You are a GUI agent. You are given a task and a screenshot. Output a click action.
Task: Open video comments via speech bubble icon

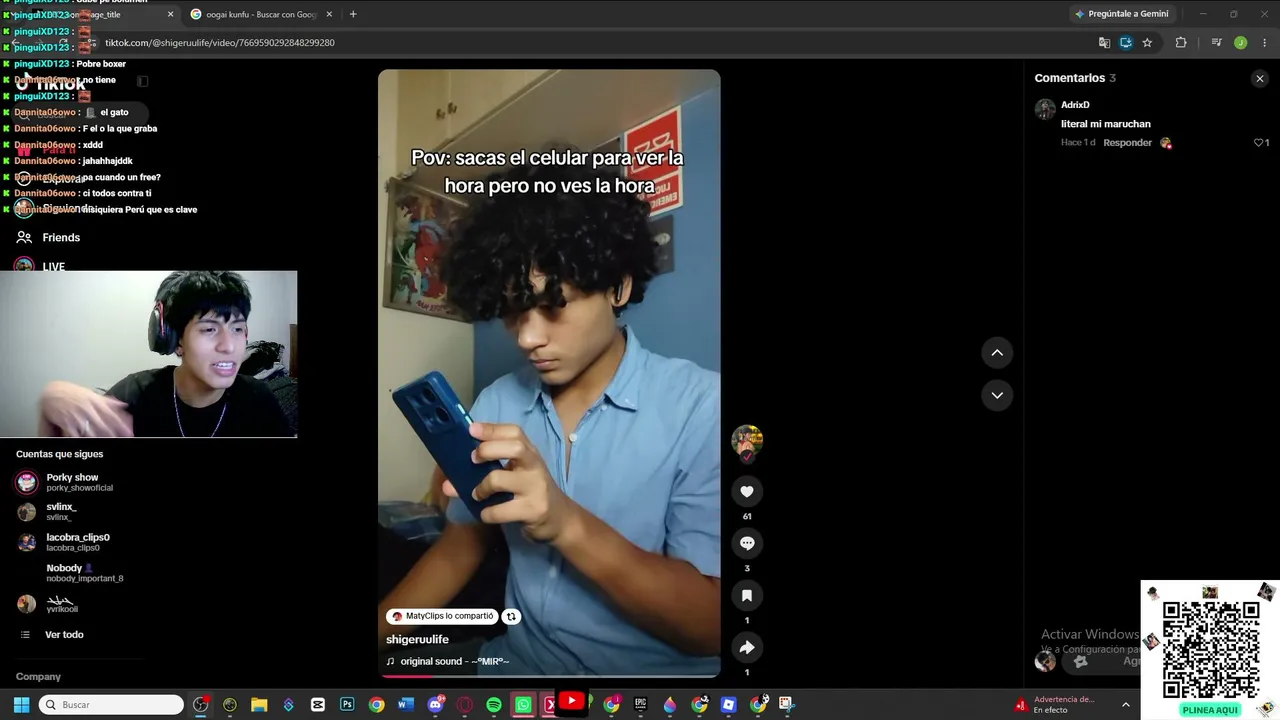(x=747, y=543)
